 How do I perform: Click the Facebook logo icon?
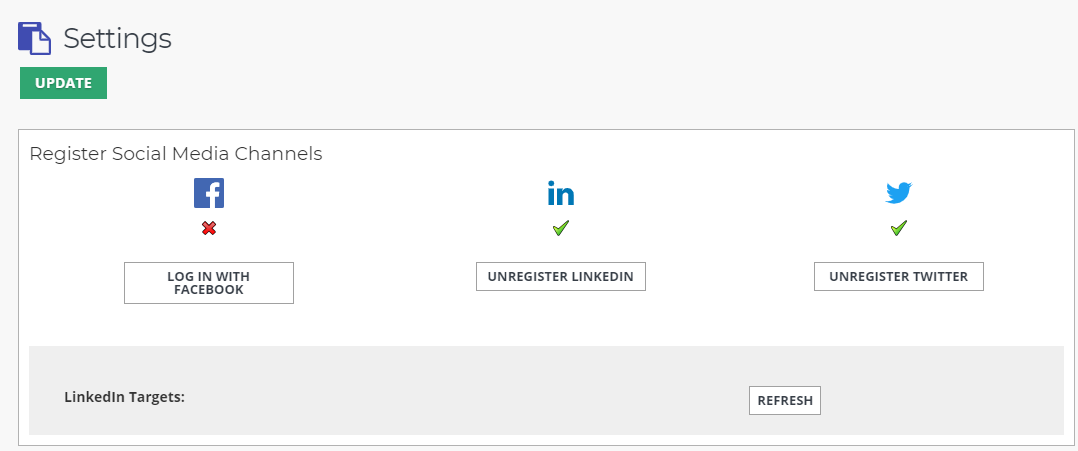[209, 193]
